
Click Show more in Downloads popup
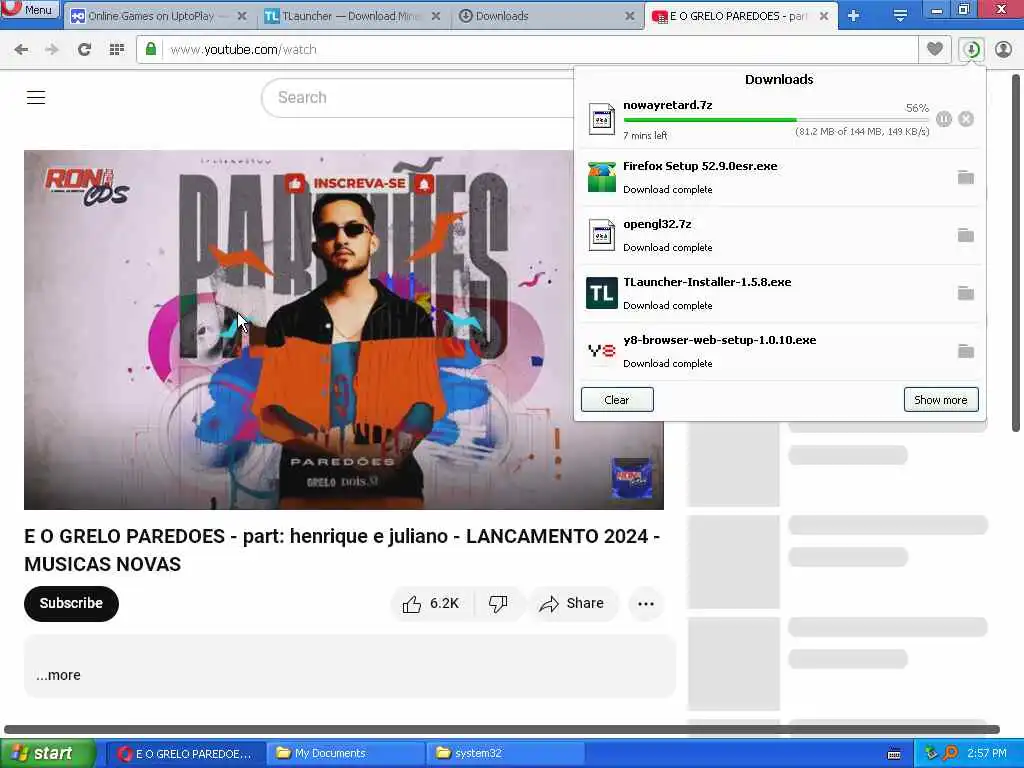941,400
